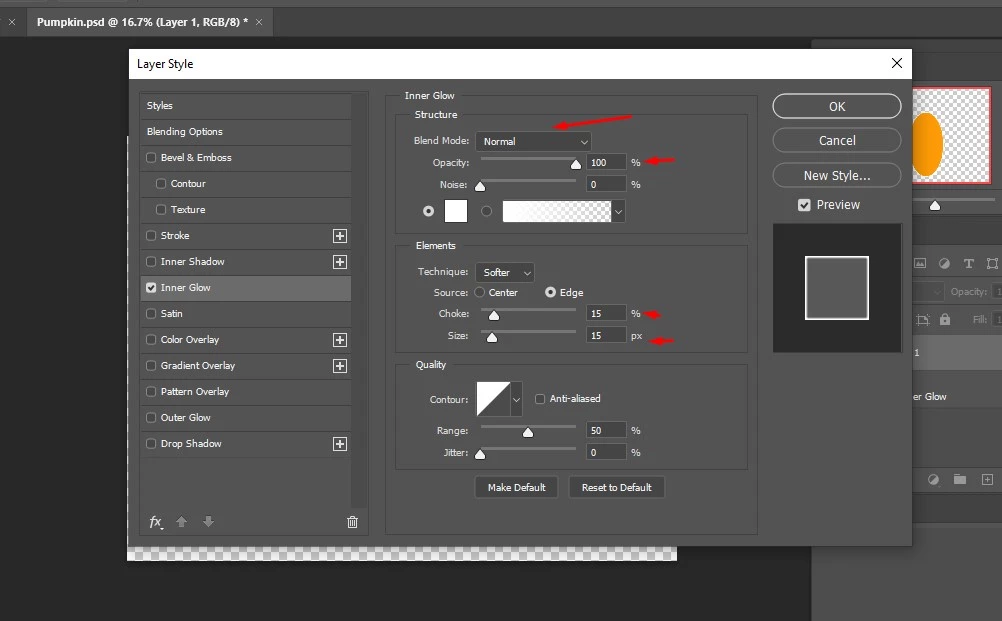Viewport: 1002px width, 621px height.
Task: Add another Stroke effect with plus icon
Action: coord(340,236)
